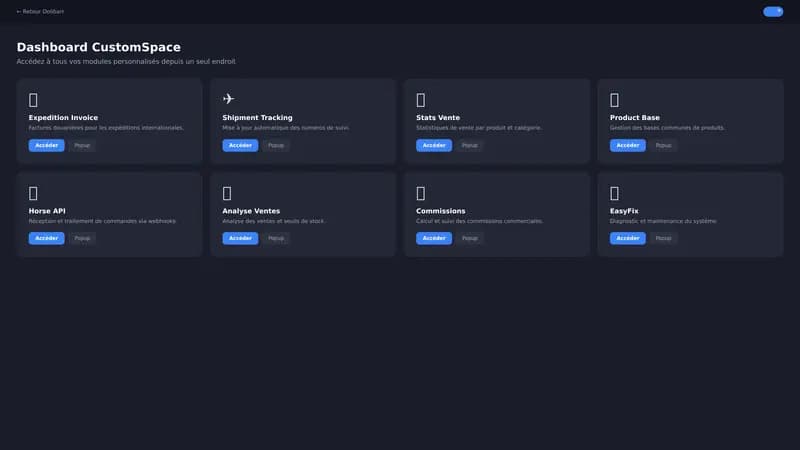The width and height of the screenshot is (800, 450).
Task: Launch Product Base in Popup
Action: (x=663, y=145)
